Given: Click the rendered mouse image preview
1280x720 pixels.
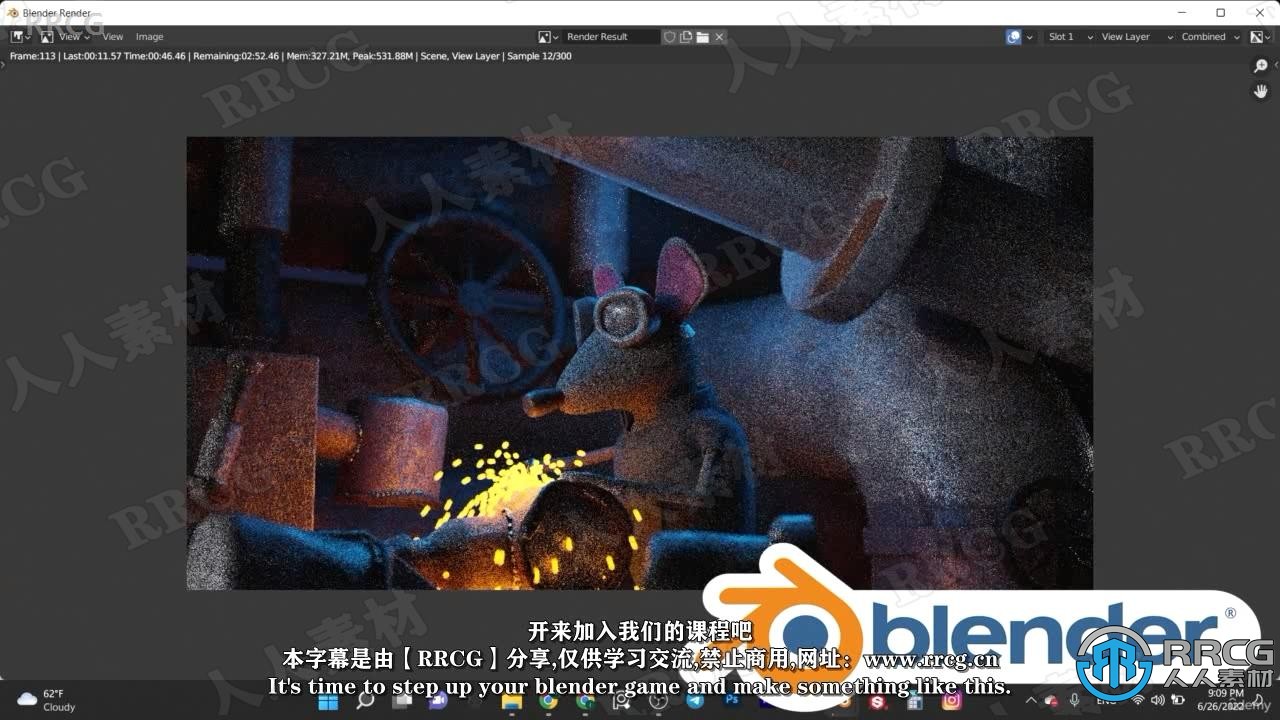Looking at the screenshot, I should (x=639, y=363).
